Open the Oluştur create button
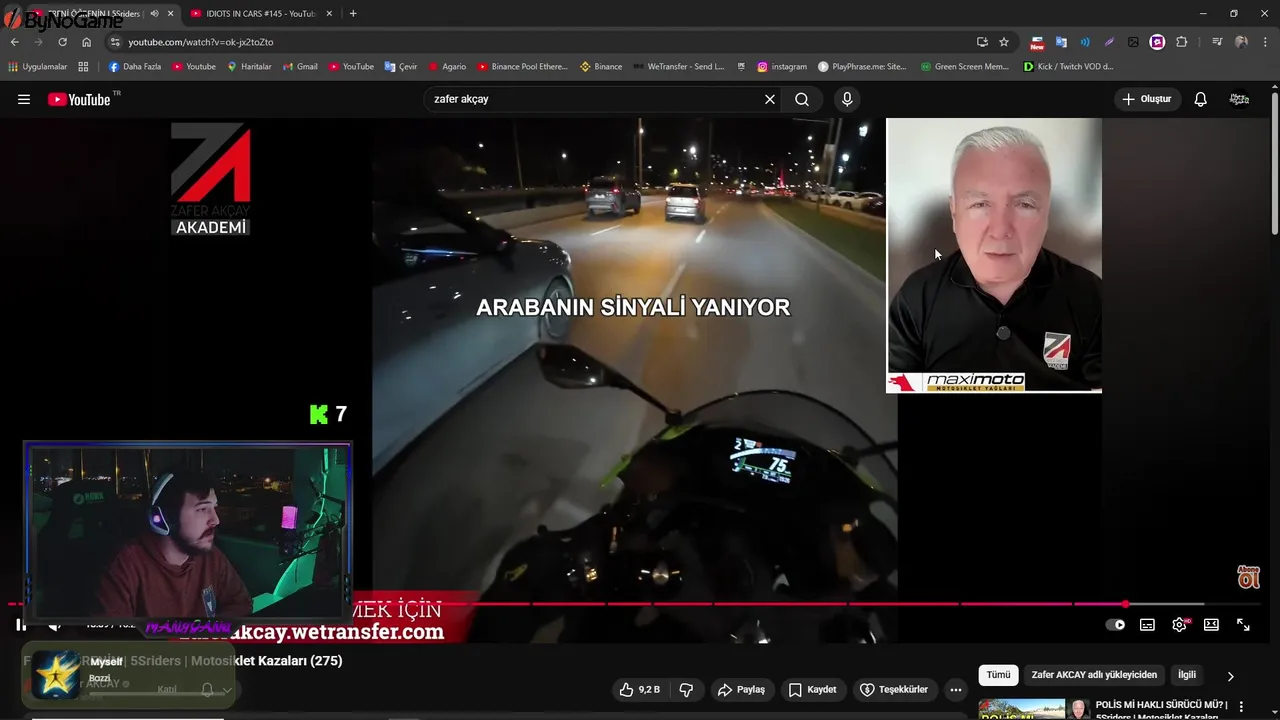This screenshot has width=1280, height=720. point(1147,99)
